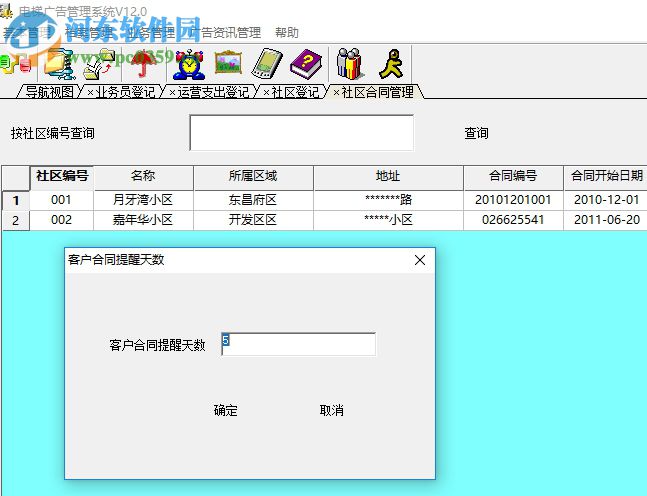
Task: Click the yellow running man exit icon
Action: point(391,64)
